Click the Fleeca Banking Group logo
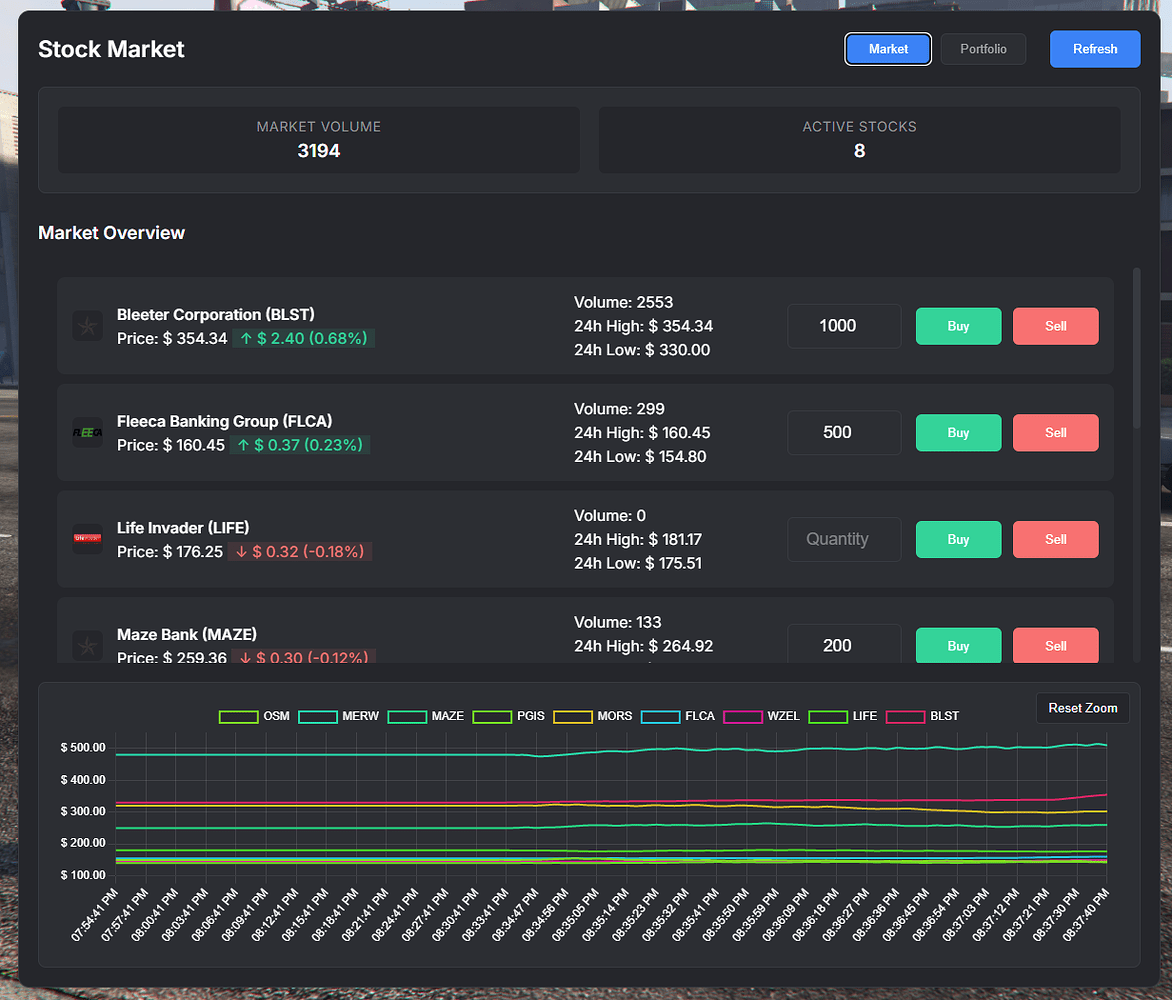The height and width of the screenshot is (1000, 1172). point(87,432)
